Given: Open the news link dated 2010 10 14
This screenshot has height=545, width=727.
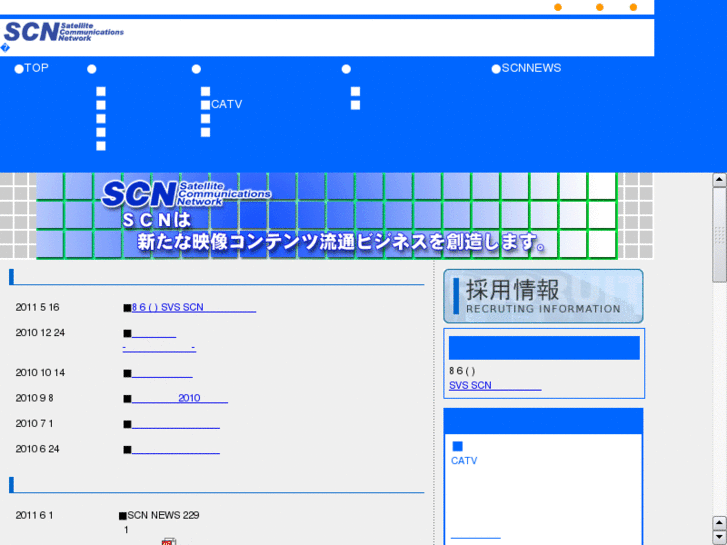Looking at the screenshot, I should coord(162,373).
